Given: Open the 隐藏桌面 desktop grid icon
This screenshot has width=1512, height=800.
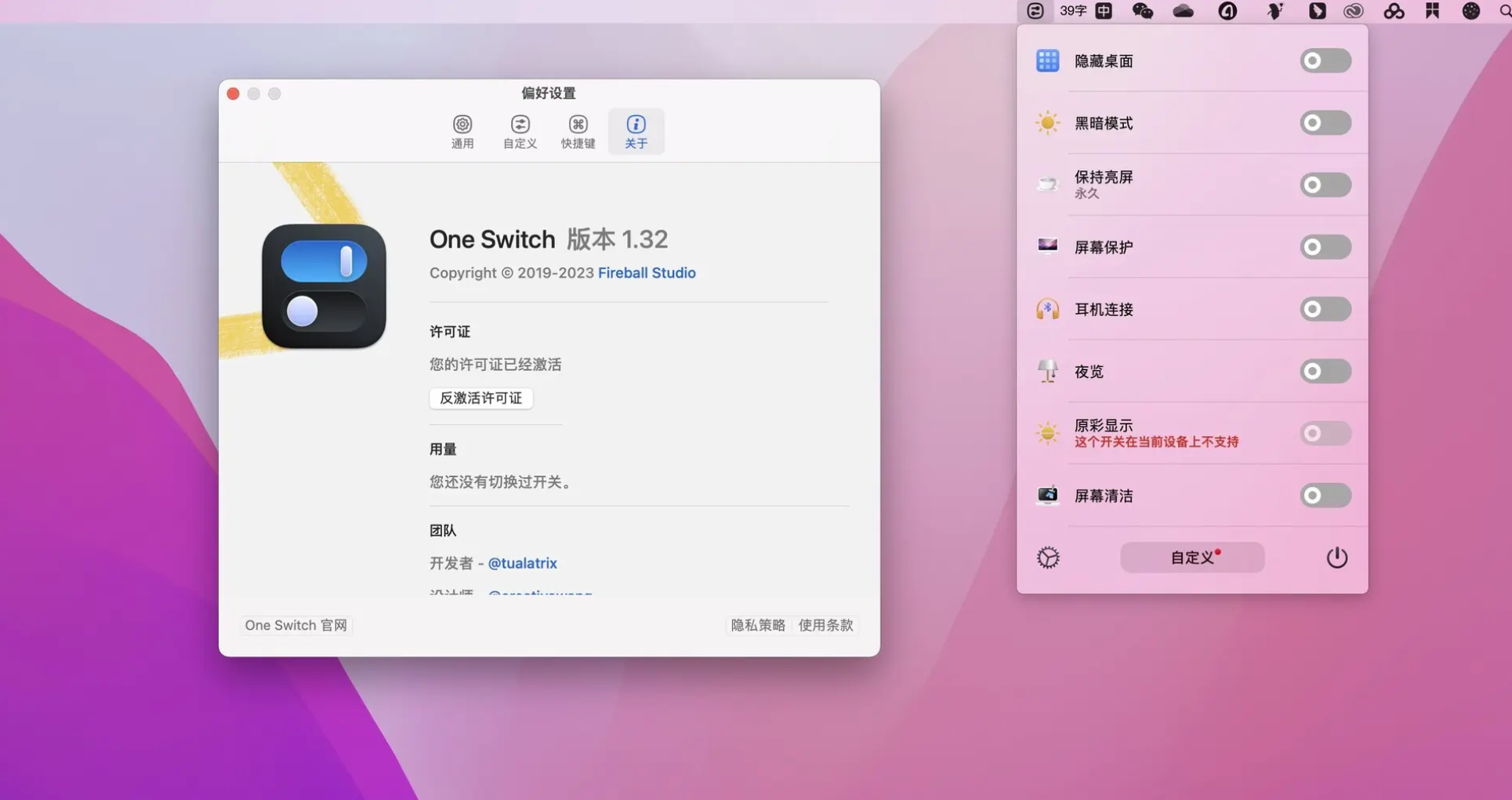Looking at the screenshot, I should tap(1047, 60).
